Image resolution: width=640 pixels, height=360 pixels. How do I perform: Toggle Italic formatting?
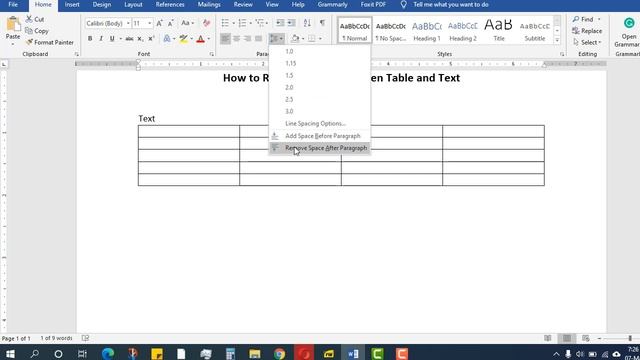[101, 39]
